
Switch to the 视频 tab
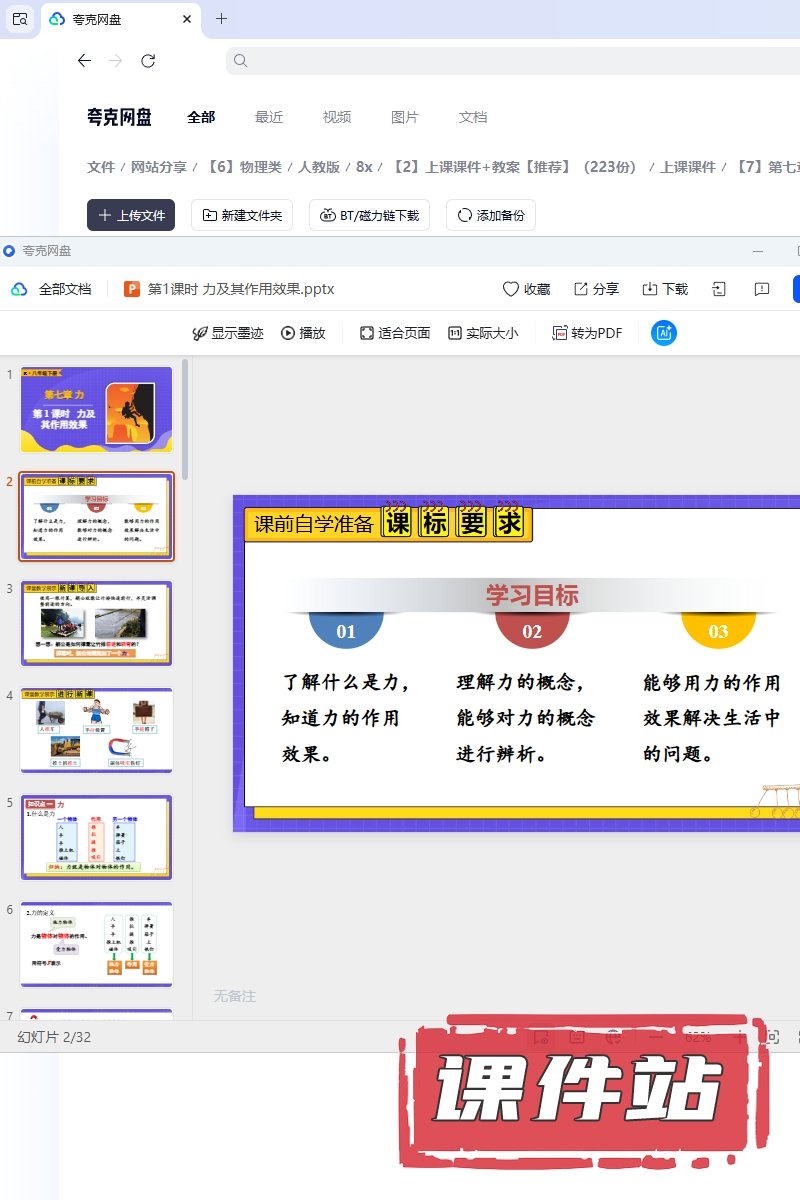click(337, 117)
